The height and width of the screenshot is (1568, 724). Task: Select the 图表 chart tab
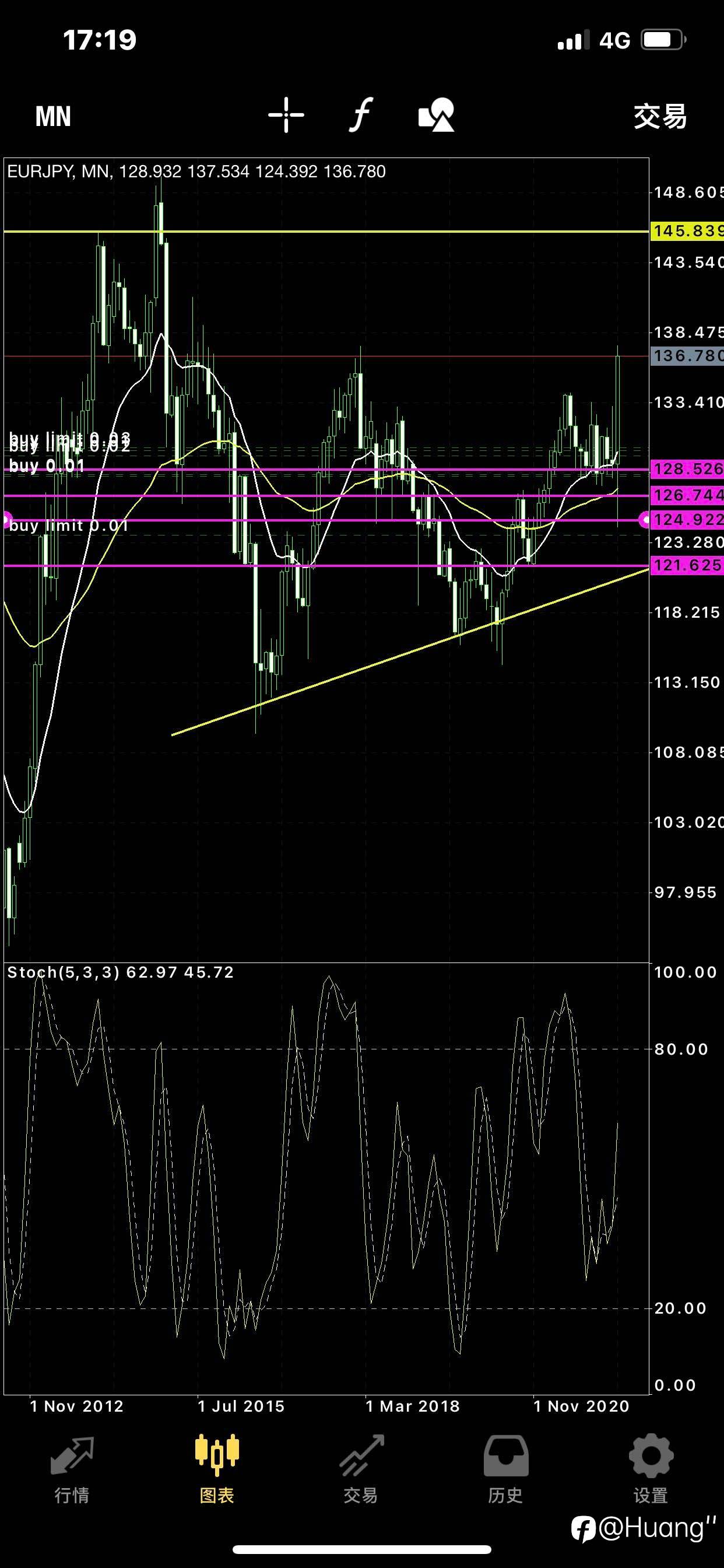(217, 1469)
